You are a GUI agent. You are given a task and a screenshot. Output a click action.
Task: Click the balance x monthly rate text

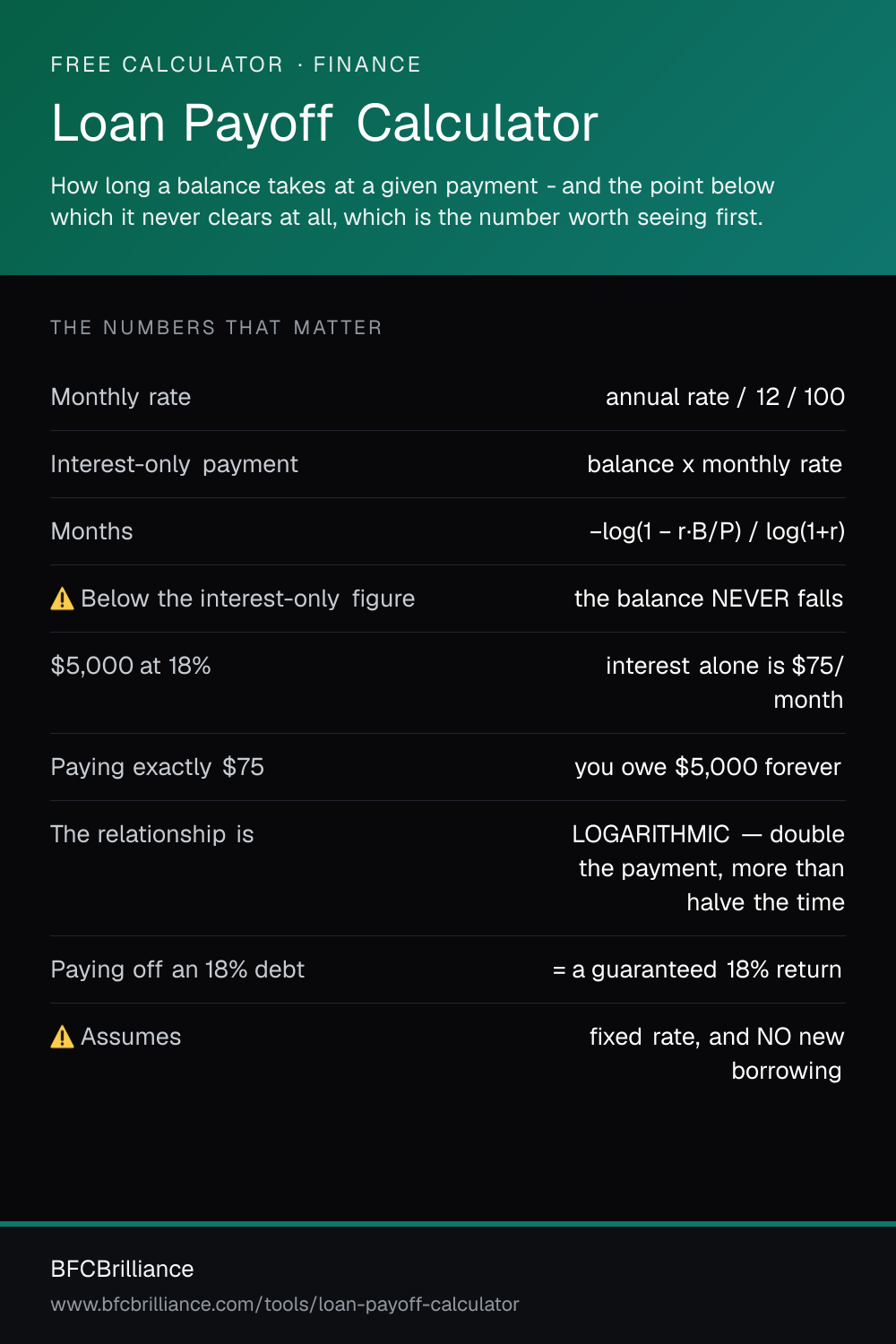pyautogui.click(x=715, y=464)
